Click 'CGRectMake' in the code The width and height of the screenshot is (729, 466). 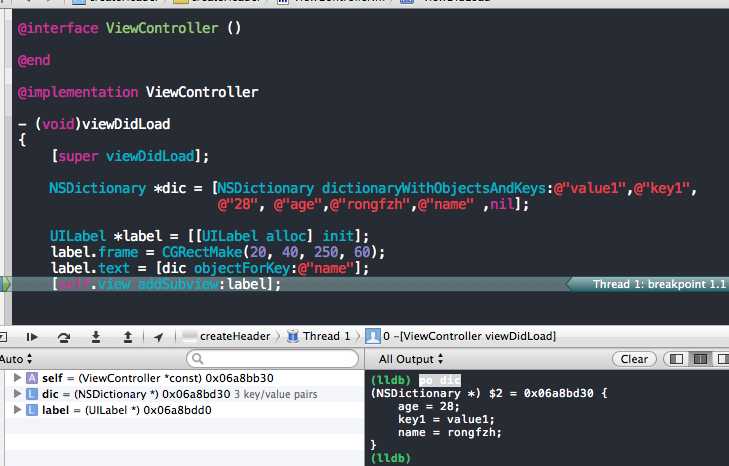[202, 252]
